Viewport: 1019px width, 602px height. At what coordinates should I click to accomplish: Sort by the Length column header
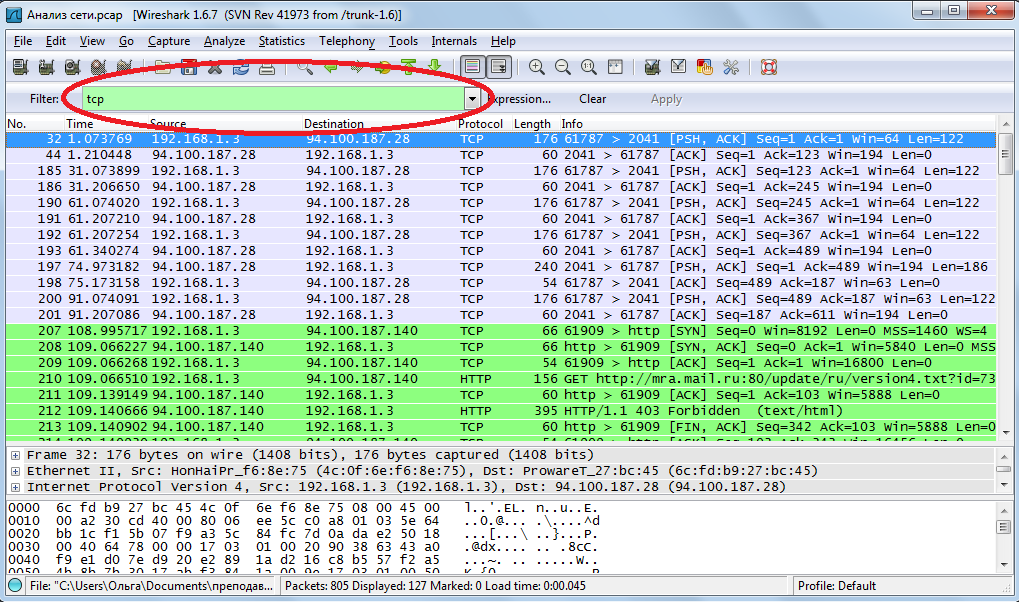[535, 124]
